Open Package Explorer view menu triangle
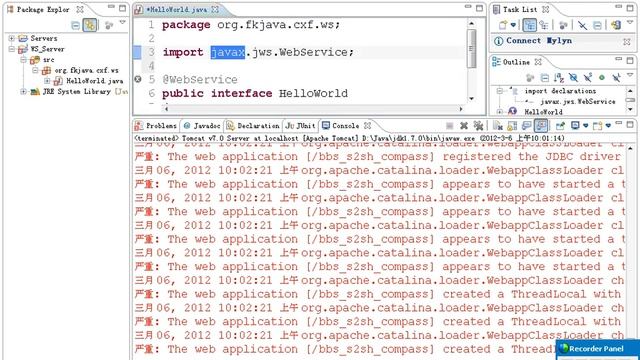The height and width of the screenshot is (360, 640). (x=122, y=23)
